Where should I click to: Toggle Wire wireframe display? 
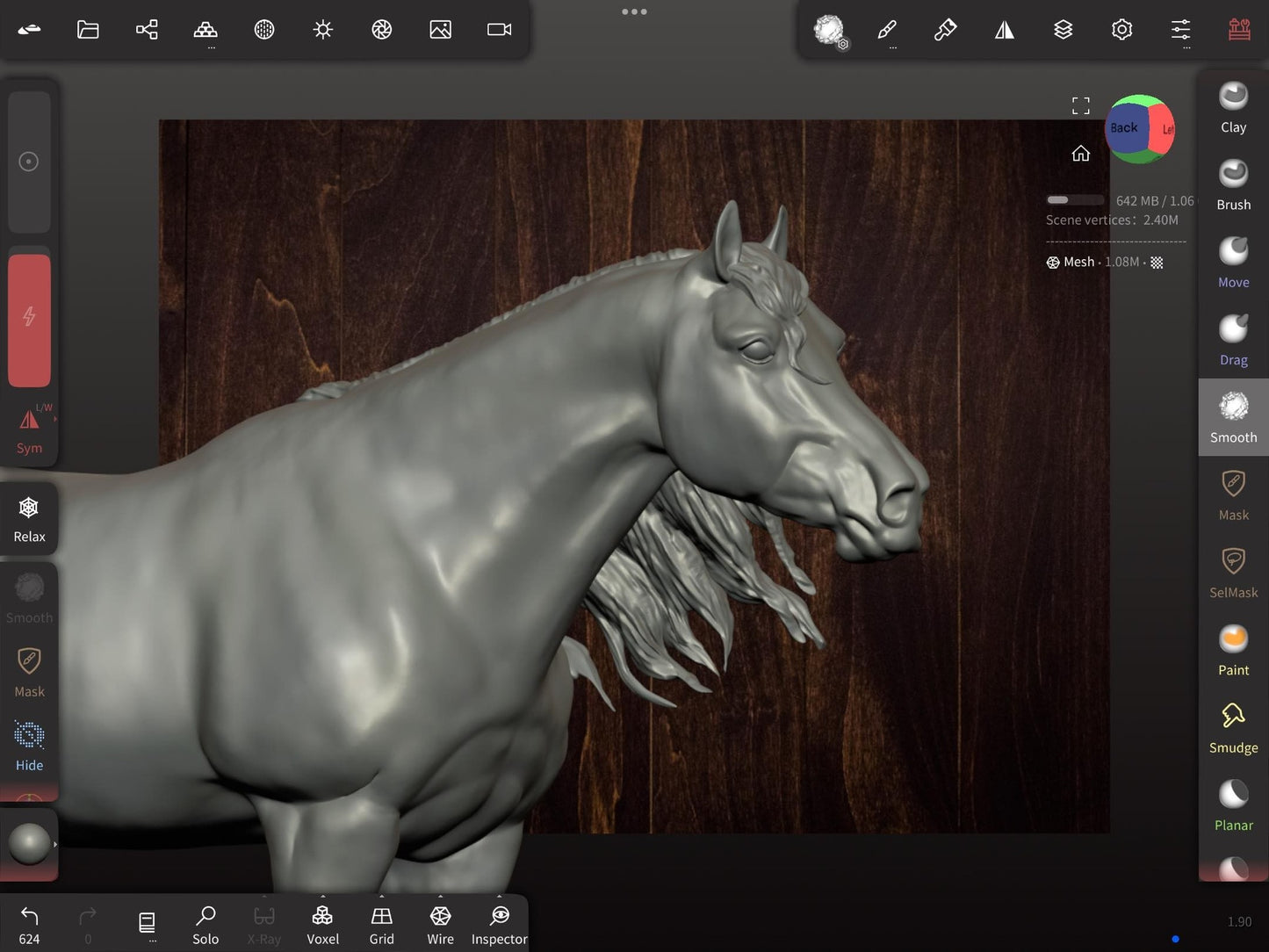[440, 926]
